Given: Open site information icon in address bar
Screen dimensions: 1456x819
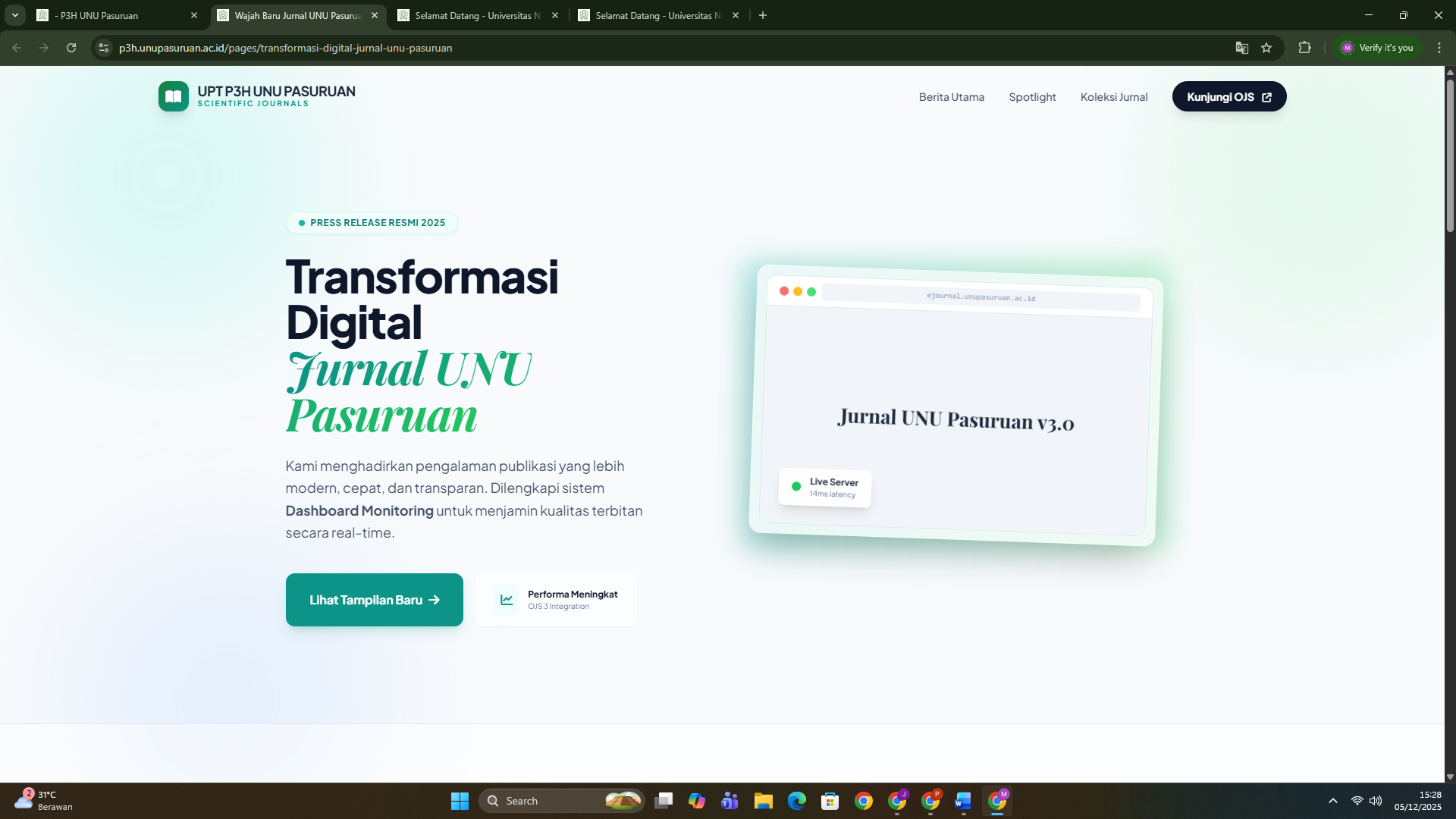Looking at the screenshot, I should [x=104, y=48].
